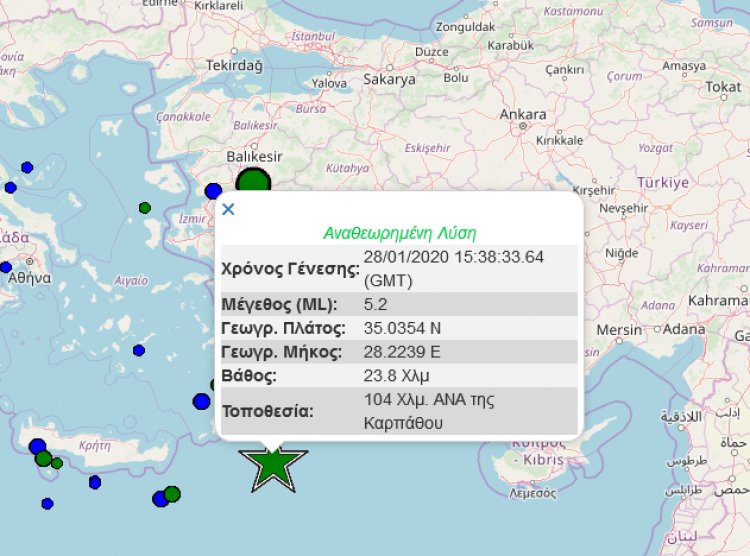
Task: Click the "Αναθεωρημένη Λύση" heading
Action: tap(400, 233)
